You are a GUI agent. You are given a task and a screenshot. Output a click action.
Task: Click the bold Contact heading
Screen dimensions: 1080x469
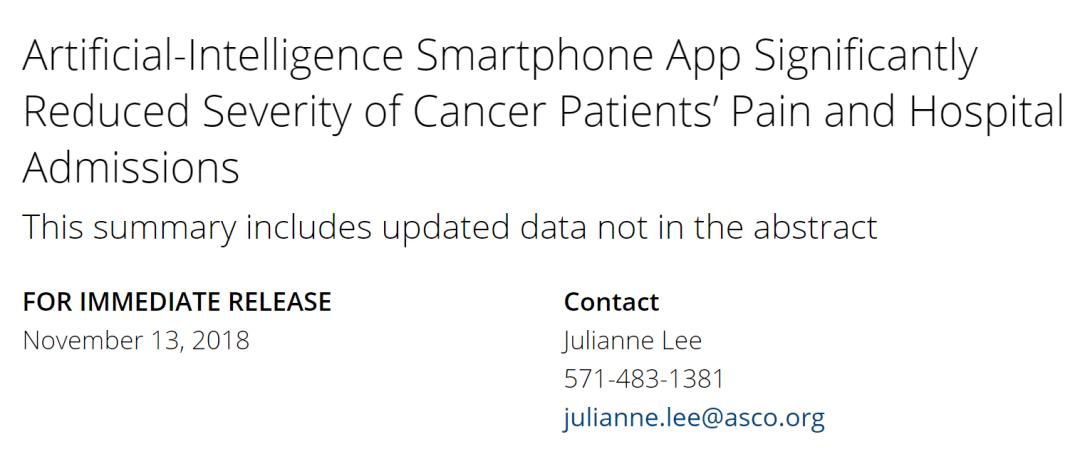tap(611, 302)
